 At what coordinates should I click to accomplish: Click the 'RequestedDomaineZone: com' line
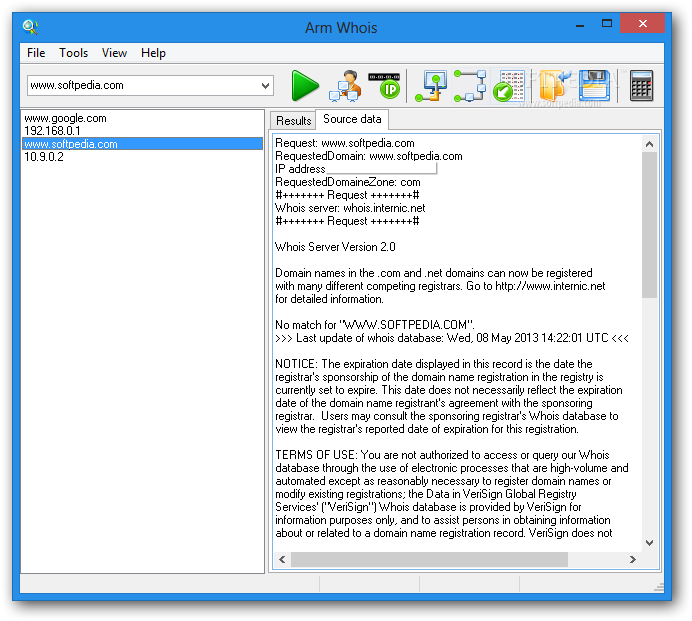click(x=347, y=182)
